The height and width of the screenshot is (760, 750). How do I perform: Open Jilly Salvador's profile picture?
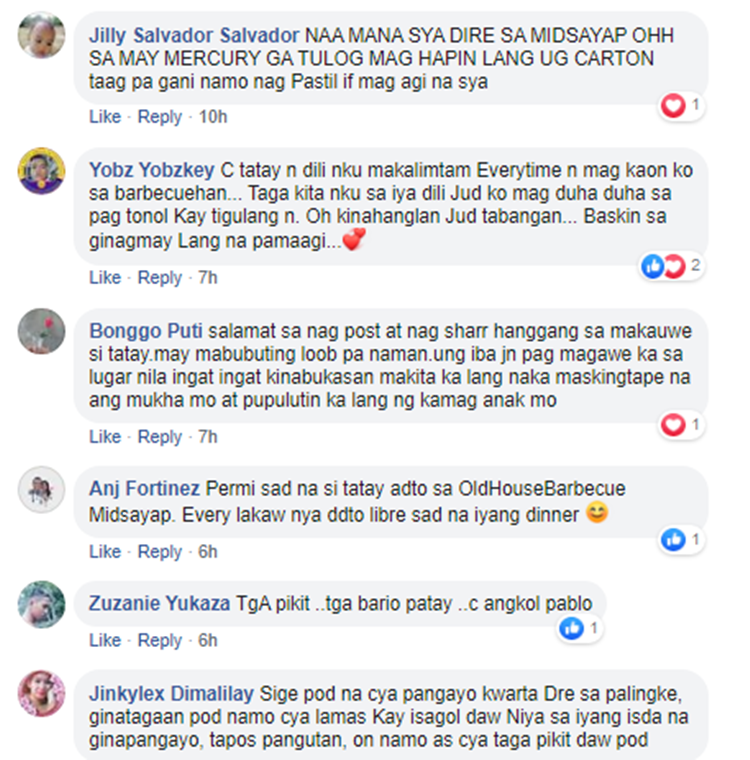pos(42,35)
